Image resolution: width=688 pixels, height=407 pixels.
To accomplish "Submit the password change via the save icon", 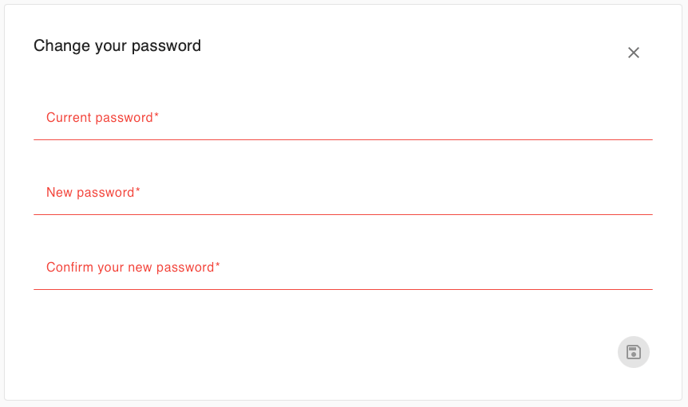I will (x=633, y=352).
